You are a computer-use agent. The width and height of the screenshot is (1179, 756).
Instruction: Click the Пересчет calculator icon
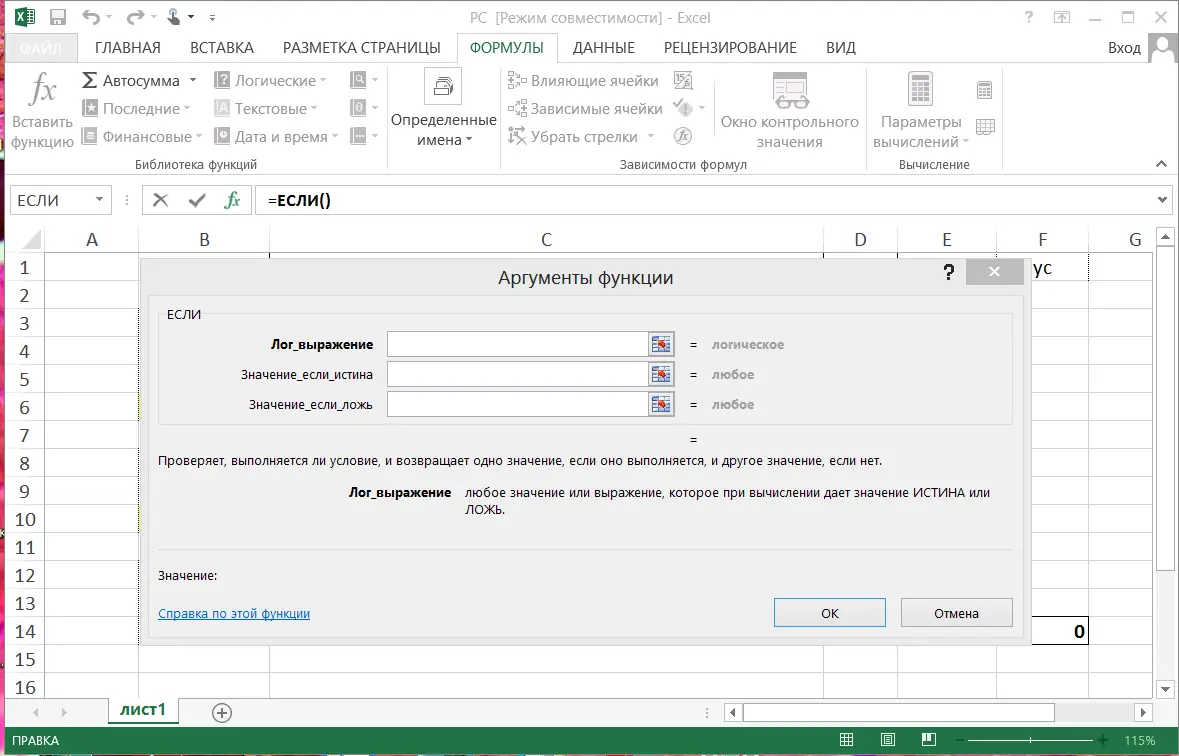983,91
